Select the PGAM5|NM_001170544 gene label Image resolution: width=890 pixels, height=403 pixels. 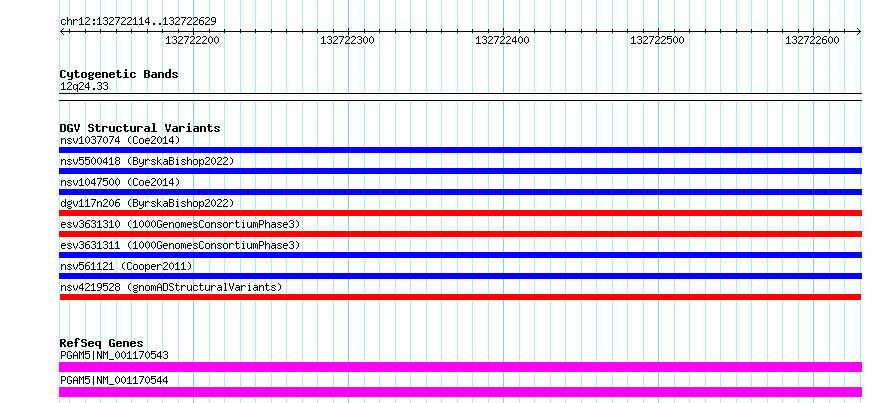click(114, 380)
